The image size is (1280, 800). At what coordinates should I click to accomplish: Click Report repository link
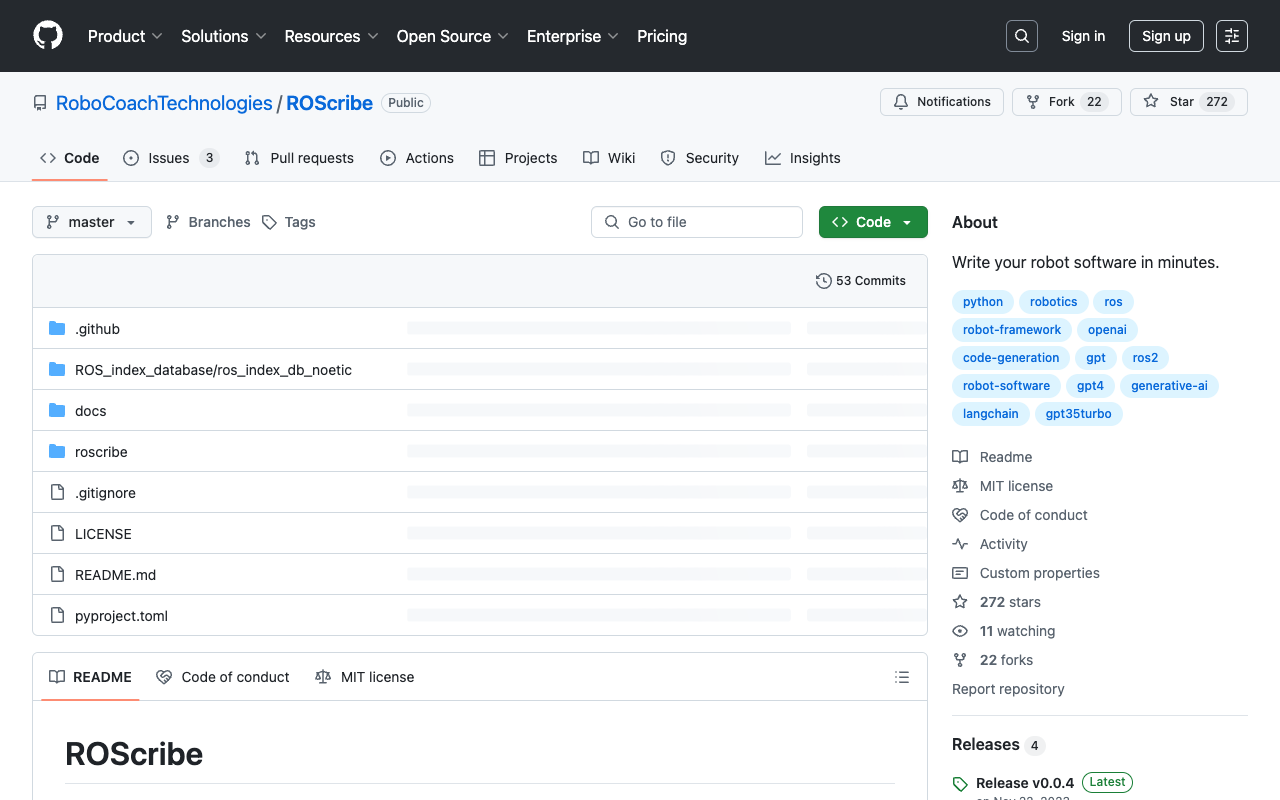[x=1008, y=689]
